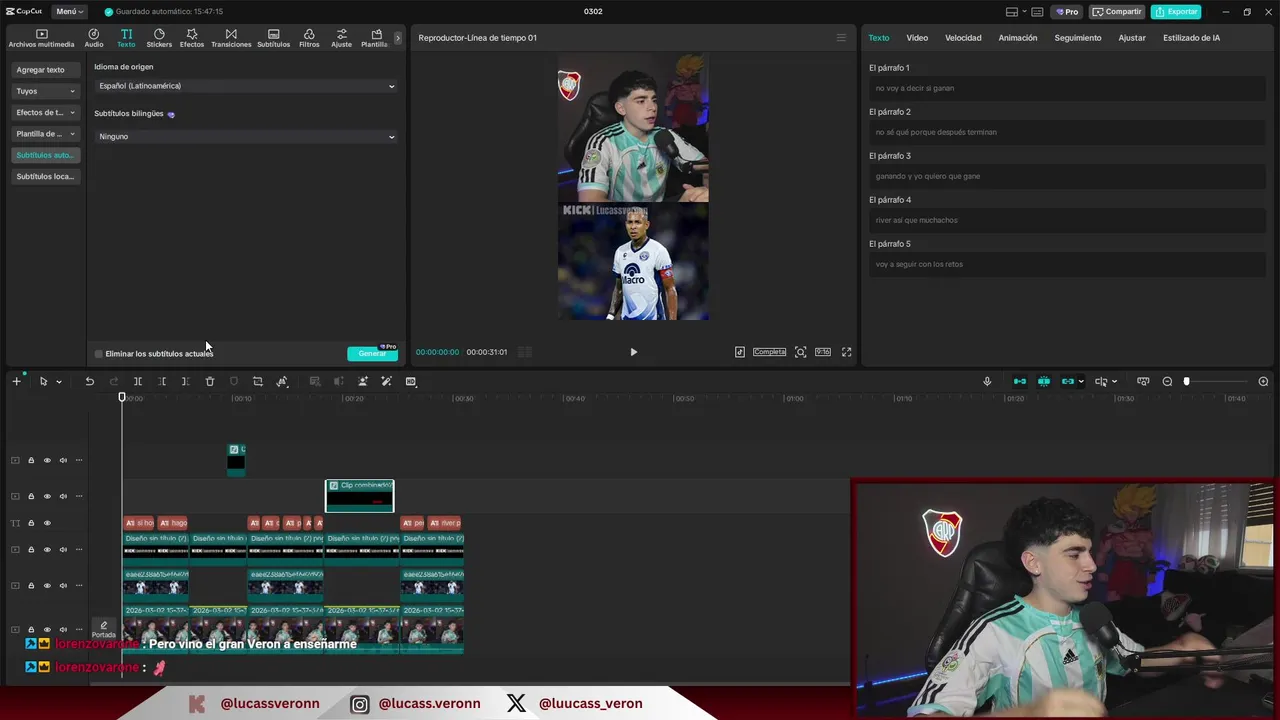Click the playhead marker at timeline start
Screen dimensions: 1280x720
(122, 398)
